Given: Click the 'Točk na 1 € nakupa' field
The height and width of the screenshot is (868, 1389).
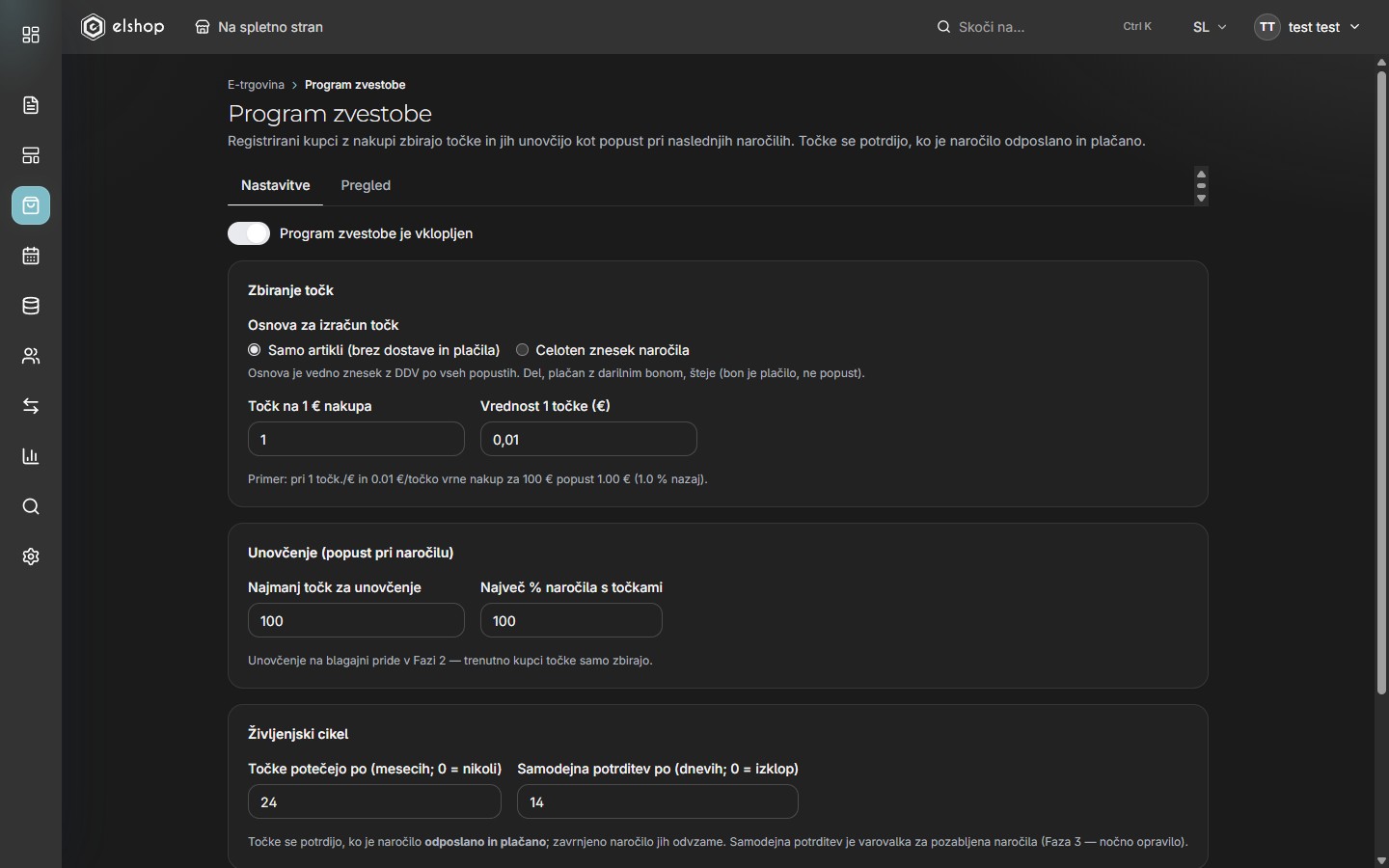Looking at the screenshot, I should [x=356, y=439].
